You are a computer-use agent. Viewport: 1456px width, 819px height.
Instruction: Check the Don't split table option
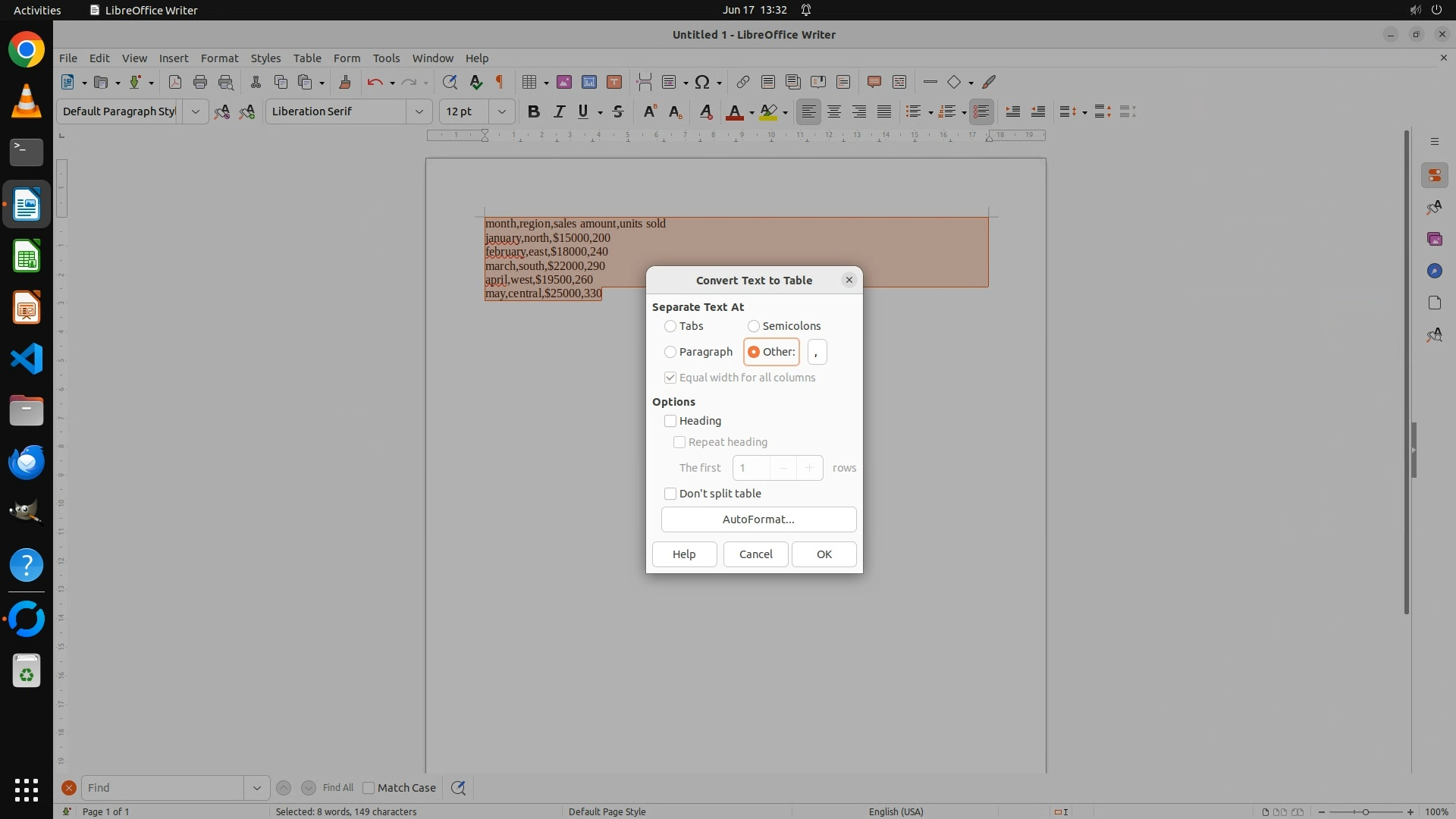tap(670, 494)
